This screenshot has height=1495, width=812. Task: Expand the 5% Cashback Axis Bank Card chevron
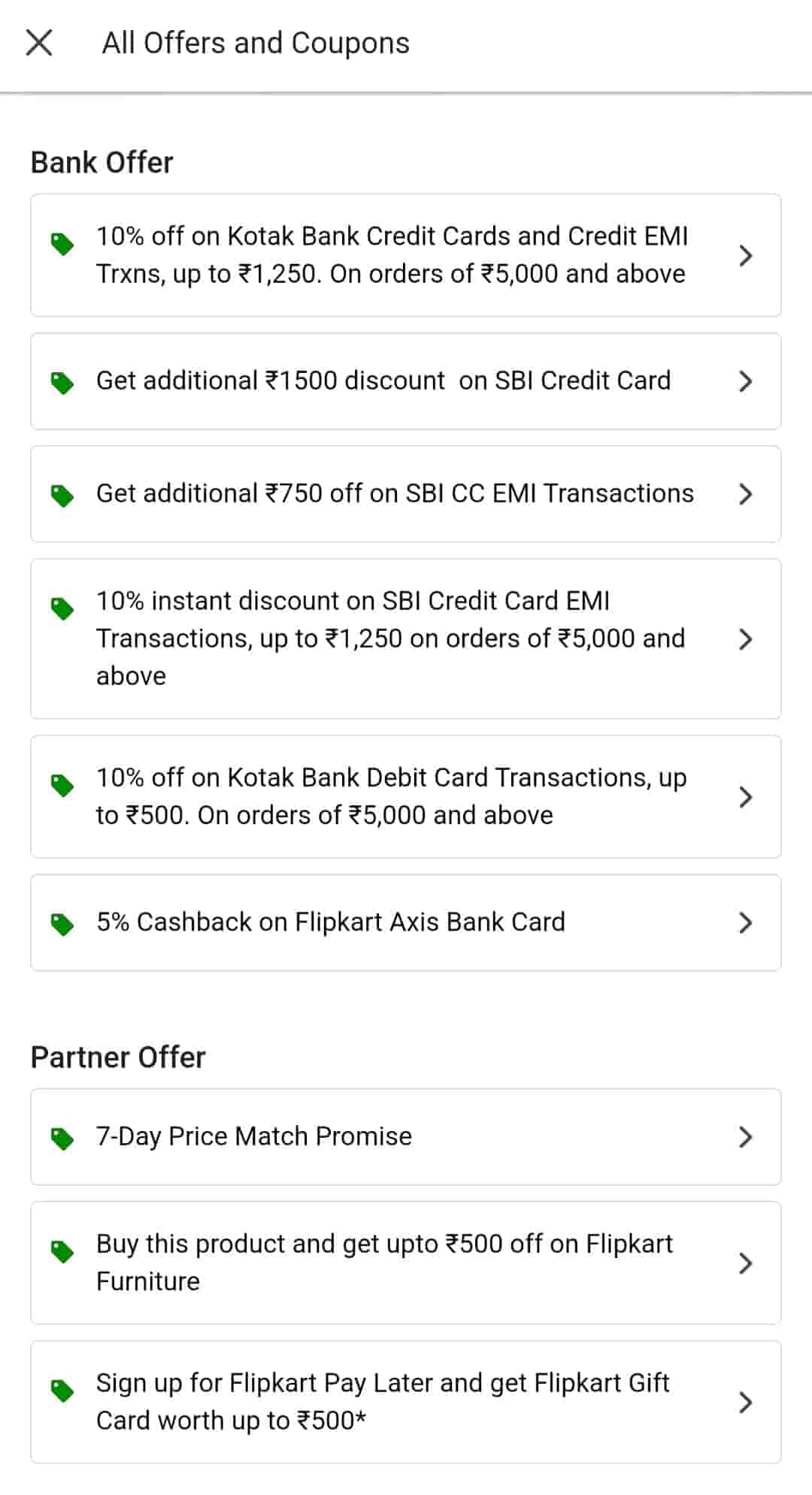pyautogui.click(x=745, y=923)
